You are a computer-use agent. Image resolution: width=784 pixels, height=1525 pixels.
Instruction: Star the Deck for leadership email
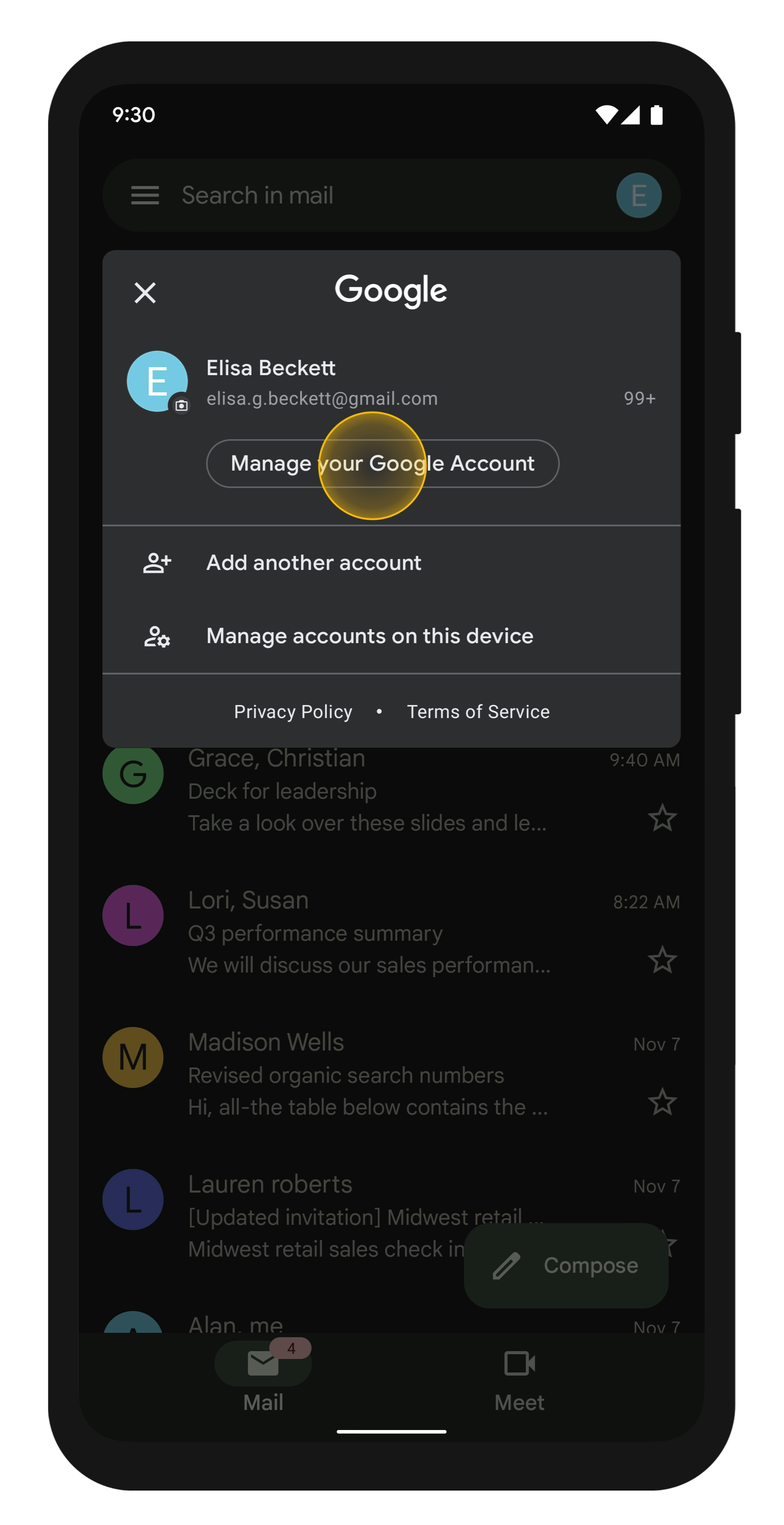tap(662, 818)
